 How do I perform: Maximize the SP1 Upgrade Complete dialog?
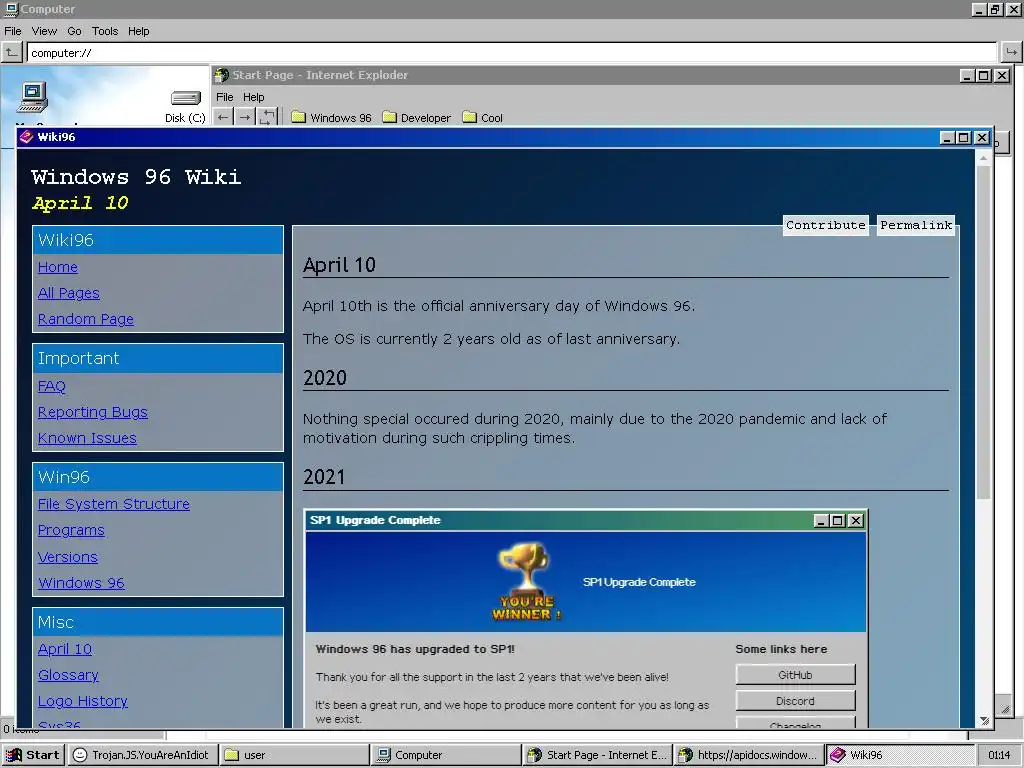point(838,520)
